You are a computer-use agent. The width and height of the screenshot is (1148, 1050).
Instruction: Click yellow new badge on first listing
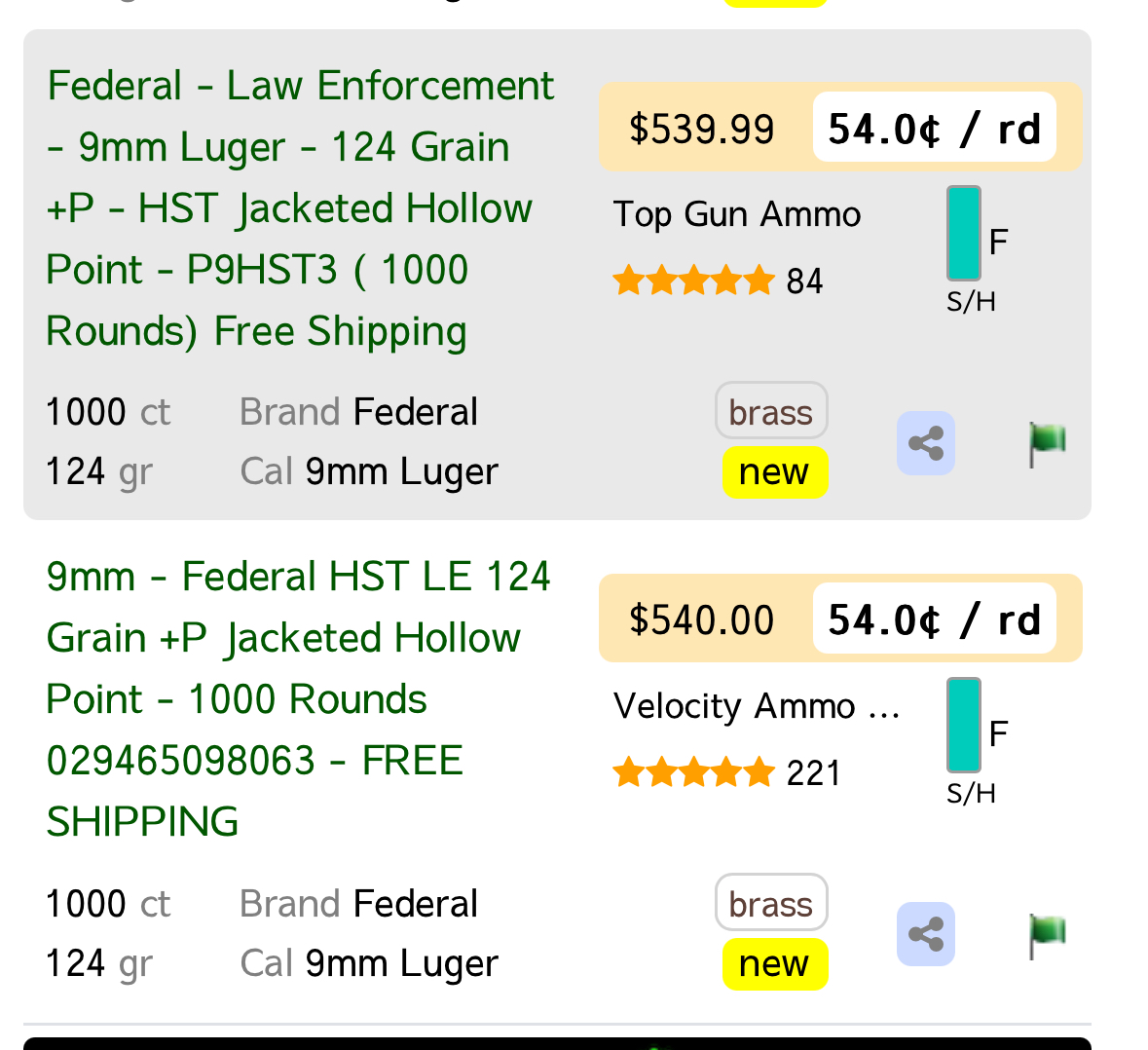click(x=775, y=472)
